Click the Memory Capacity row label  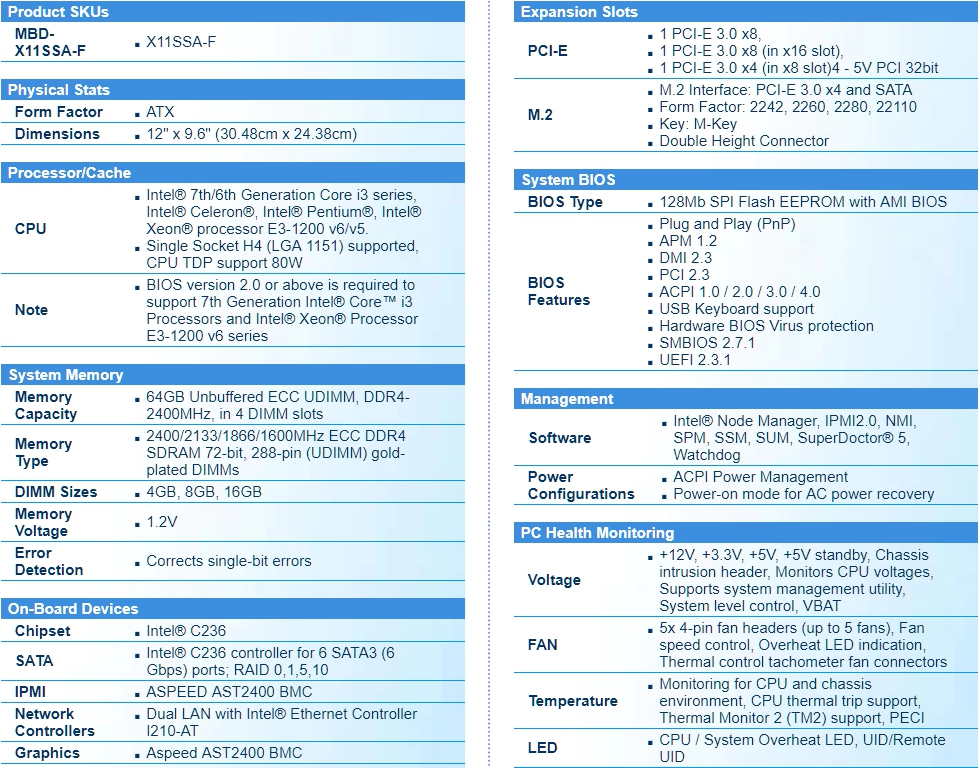coord(46,405)
